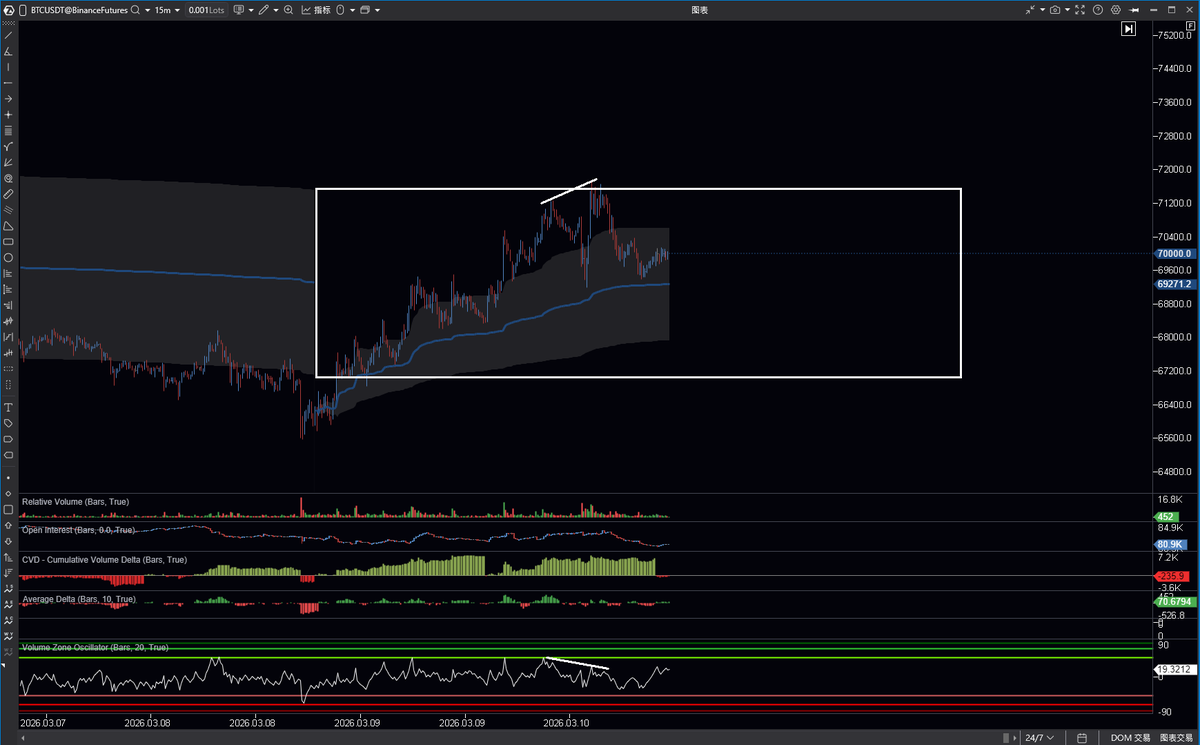Select the arrow ray drawing tool
The width and height of the screenshot is (1200, 745).
[x=9, y=99]
